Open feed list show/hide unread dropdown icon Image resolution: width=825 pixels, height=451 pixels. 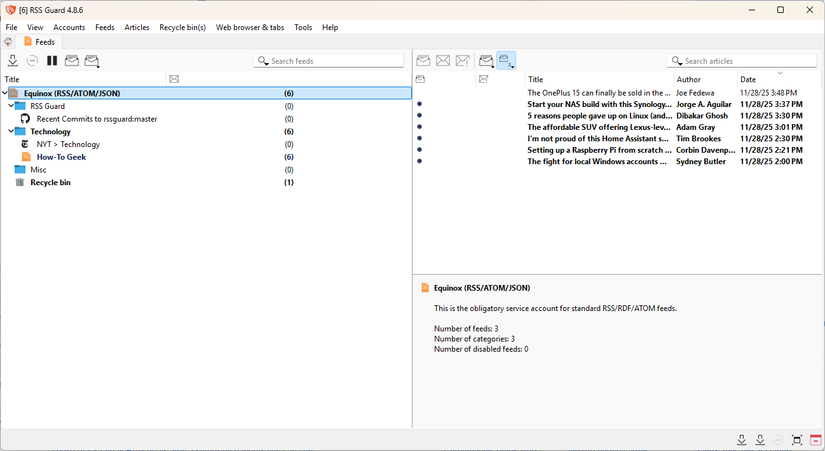[x=92, y=61]
